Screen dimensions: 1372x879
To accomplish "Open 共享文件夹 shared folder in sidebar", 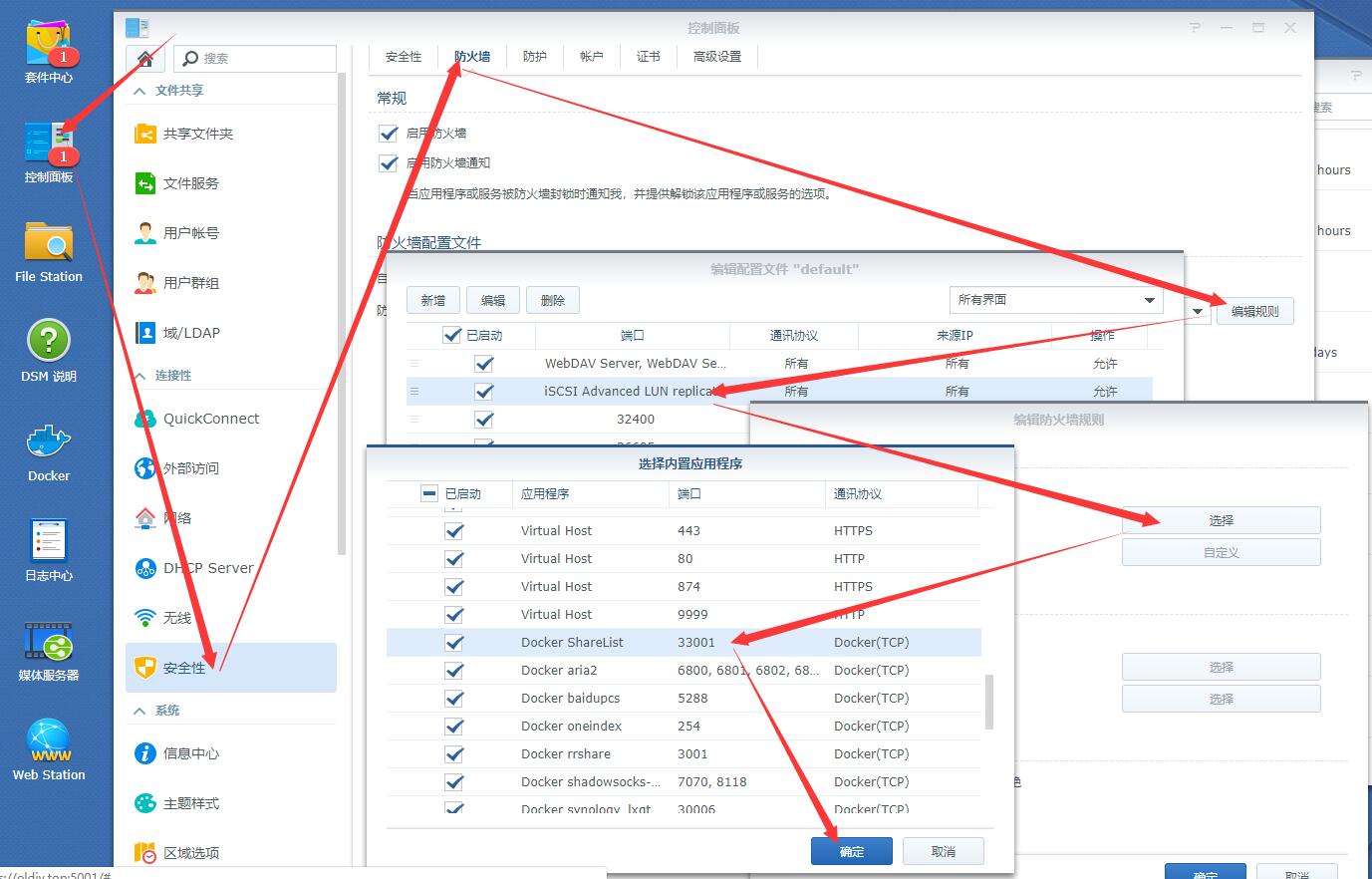I will click(x=231, y=134).
